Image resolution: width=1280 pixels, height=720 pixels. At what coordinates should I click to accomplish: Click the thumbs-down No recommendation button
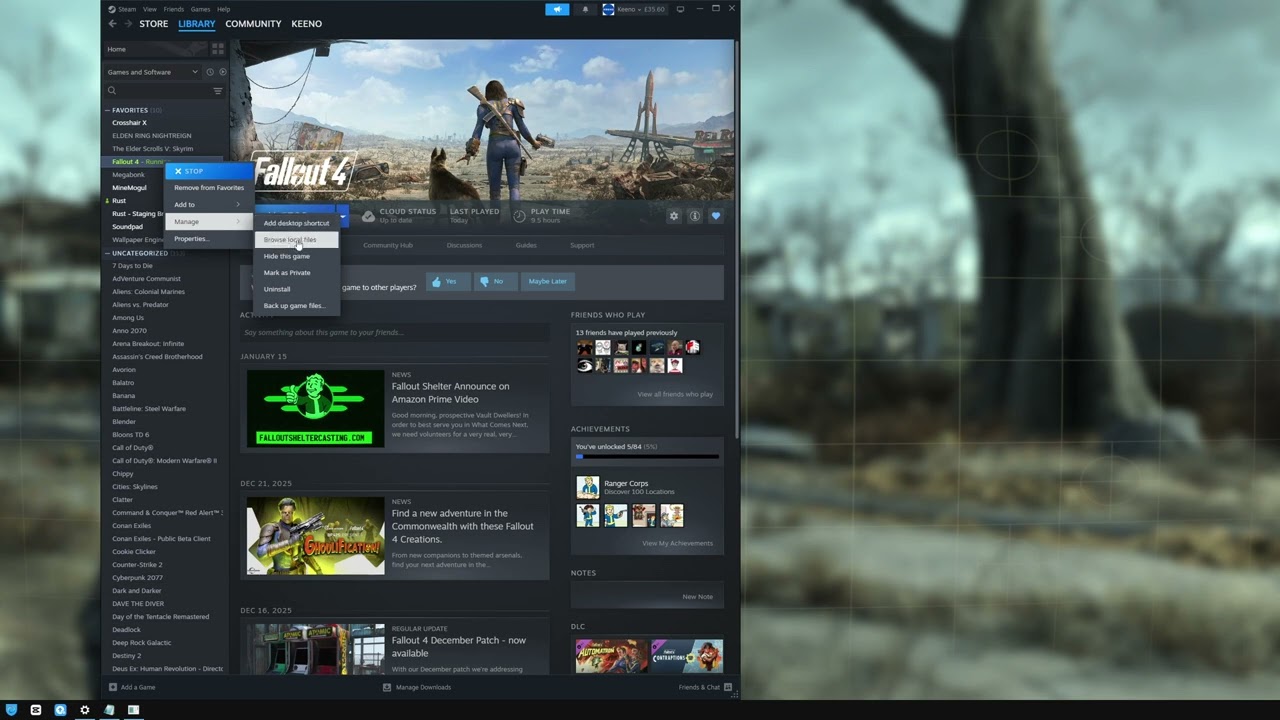494,281
